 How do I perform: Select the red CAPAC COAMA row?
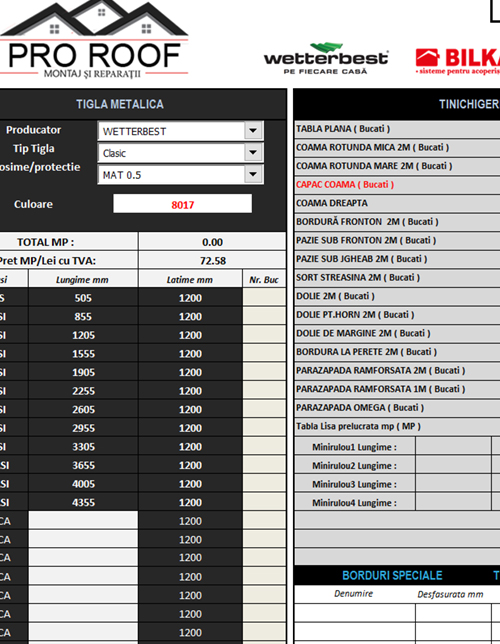click(397, 184)
